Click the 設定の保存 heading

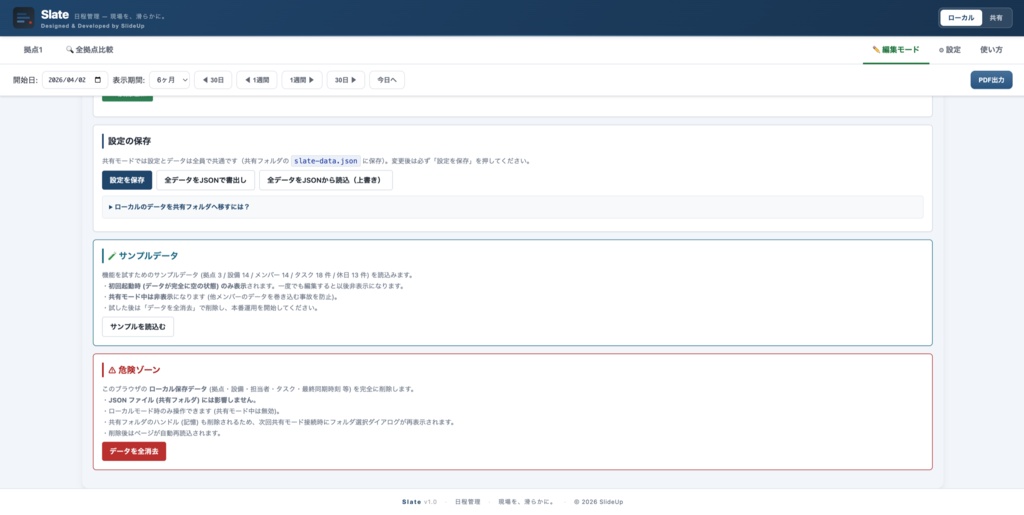(130, 141)
